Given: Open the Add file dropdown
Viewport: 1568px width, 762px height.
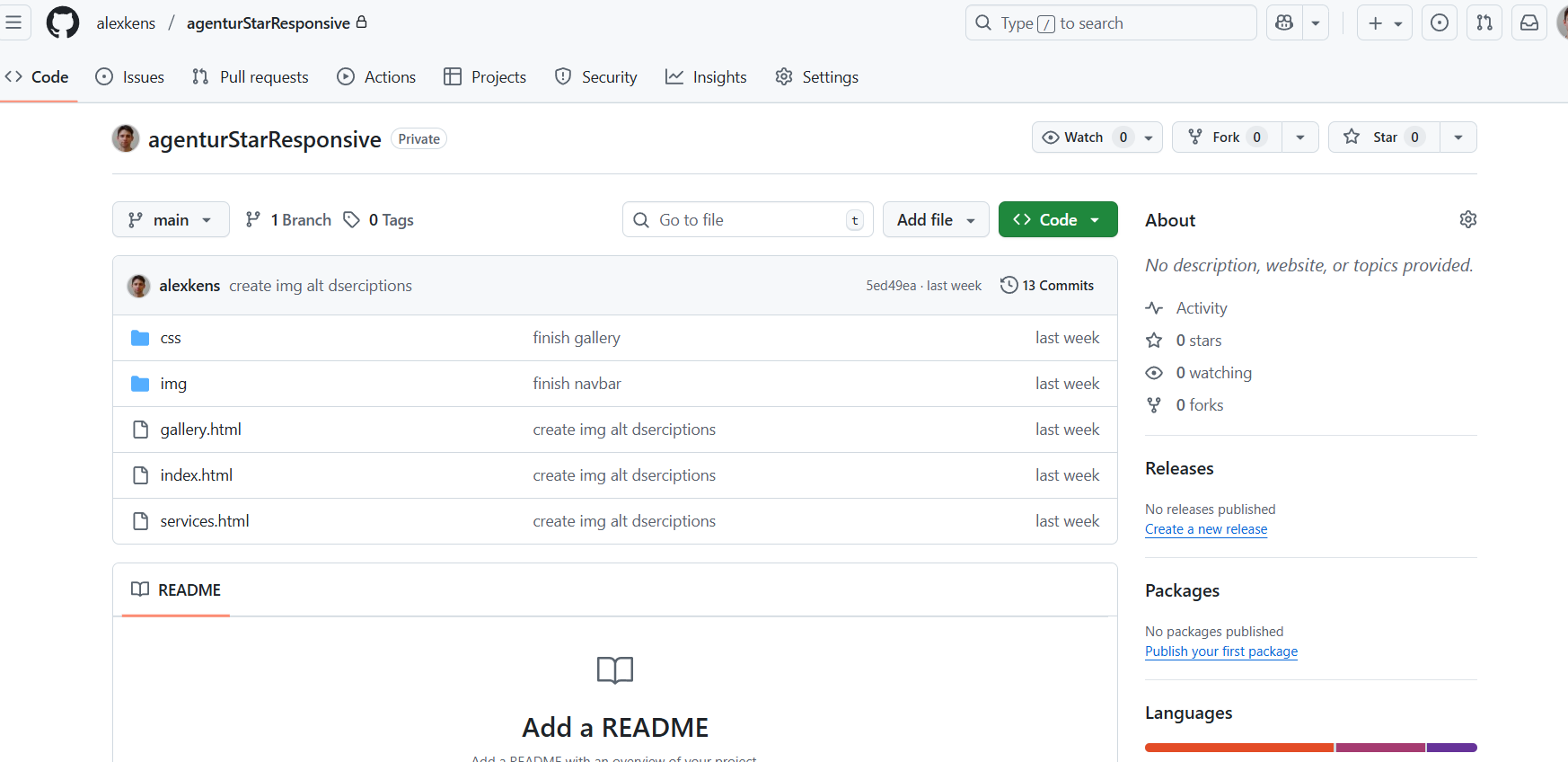Looking at the screenshot, I should [x=936, y=219].
